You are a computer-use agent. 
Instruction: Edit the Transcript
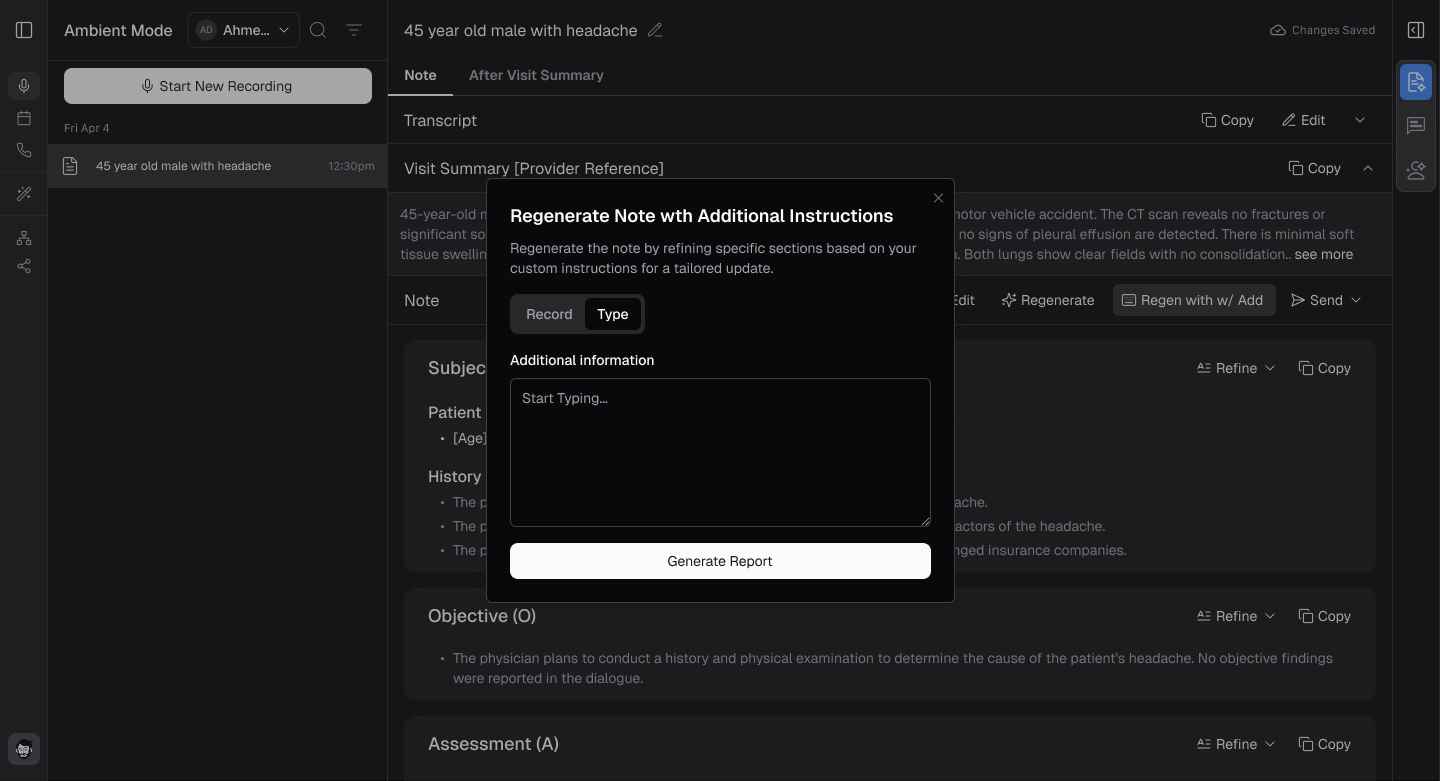coord(1304,120)
